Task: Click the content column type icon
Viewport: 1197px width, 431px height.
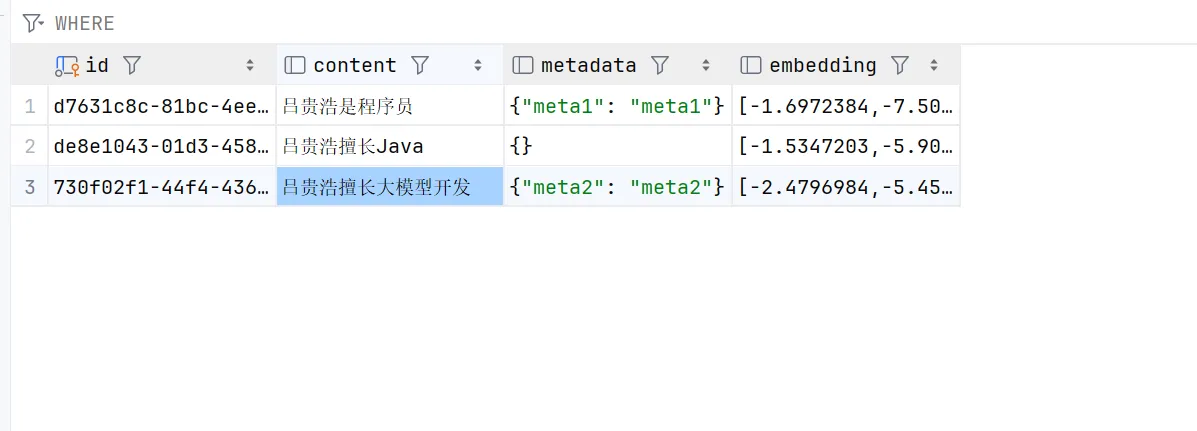Action: coord(295,65)
